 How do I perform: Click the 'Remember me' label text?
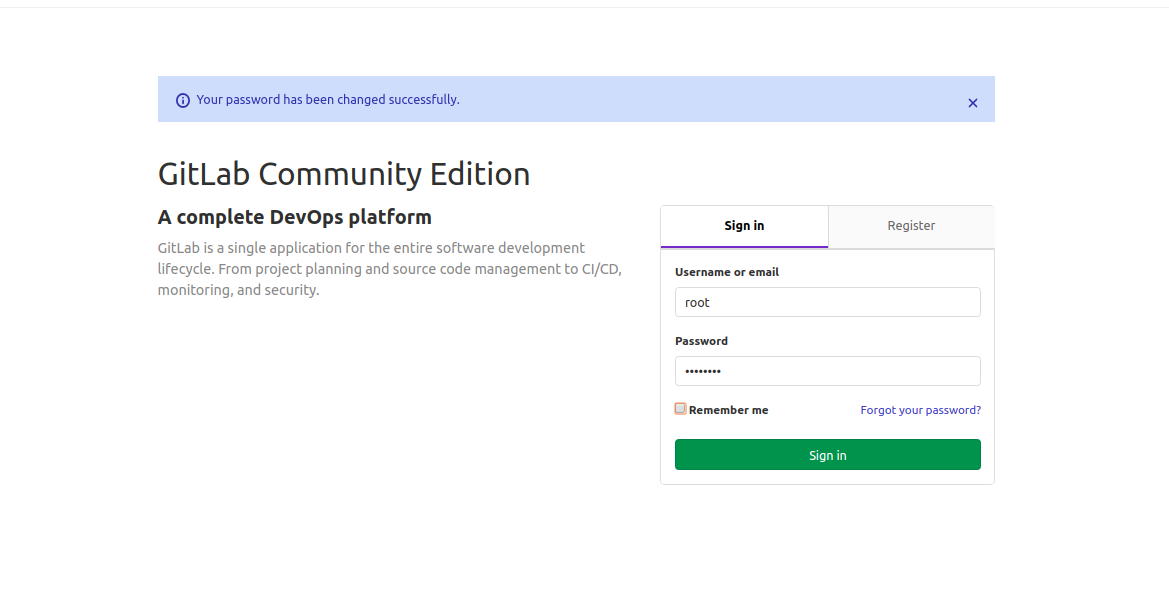click(728, 410)
